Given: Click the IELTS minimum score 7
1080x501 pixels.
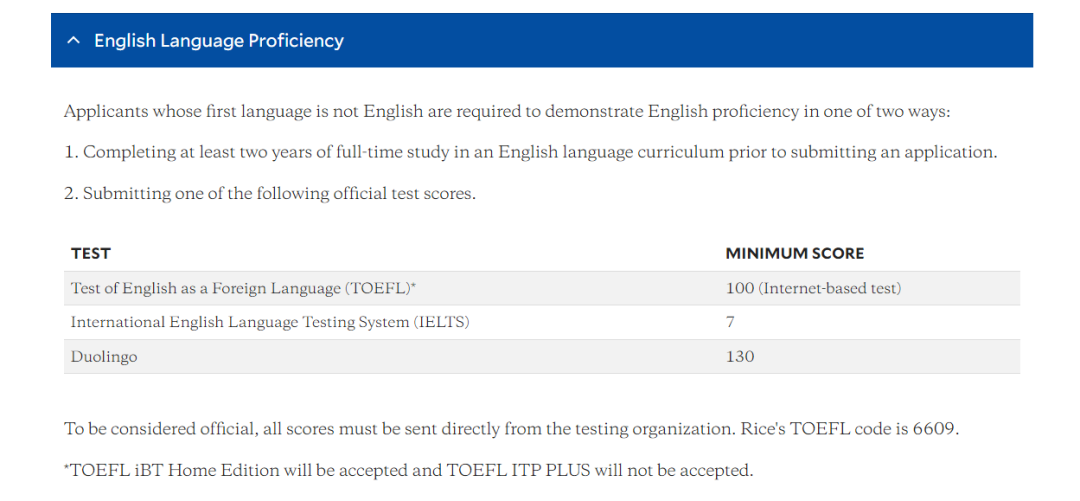Looking at the screenshot, I should tap(730, 322).
